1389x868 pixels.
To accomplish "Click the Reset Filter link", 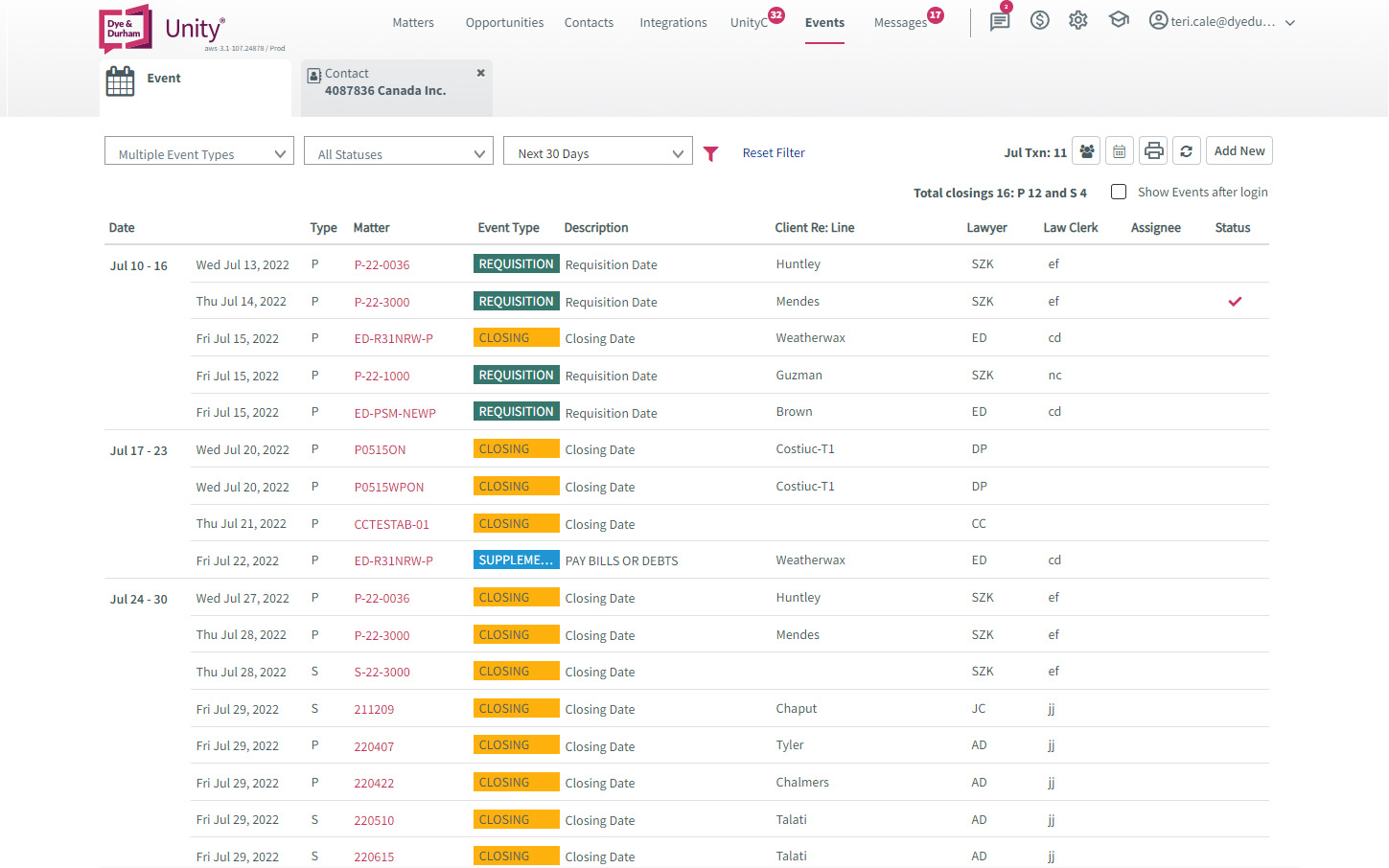I will 774,153.
